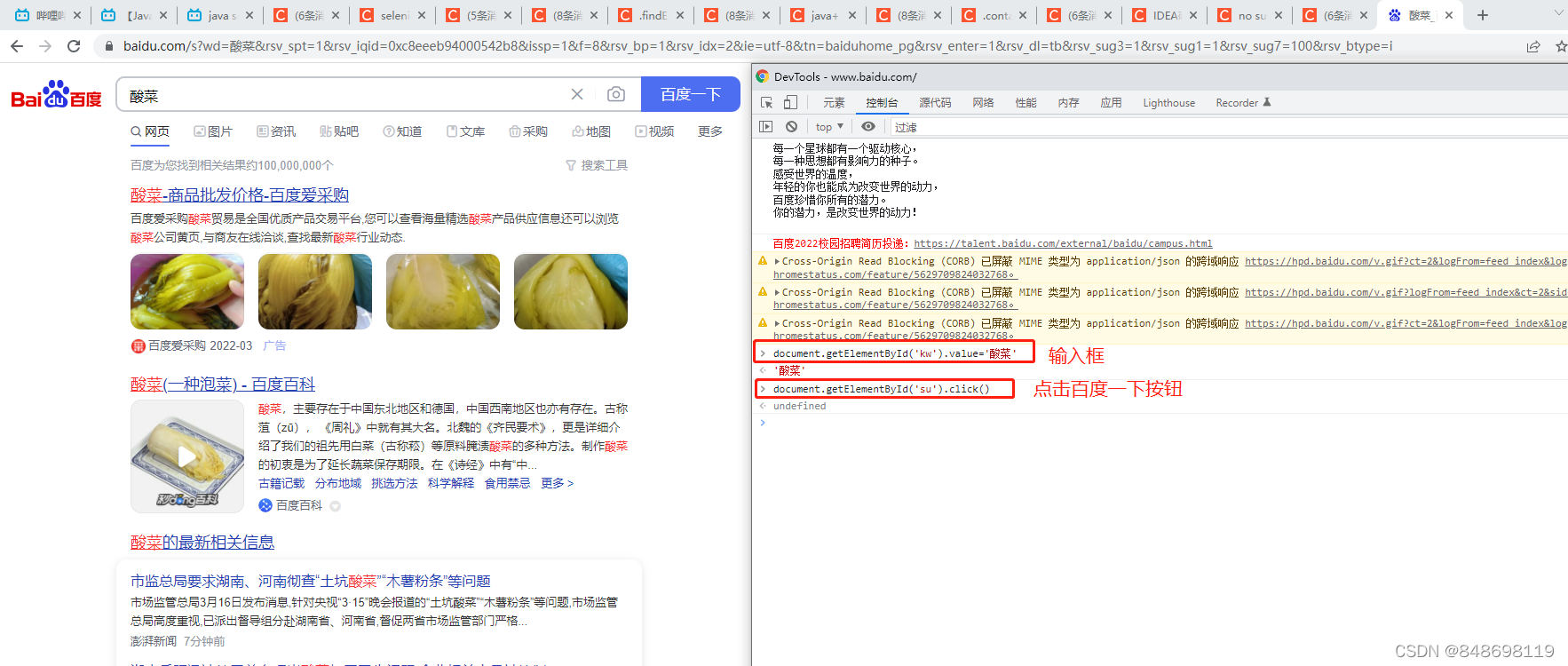The width and height of the screenshot is (1568, 666).
Task: Select the 知道 search category
Action: pyautogui.click(x=402, y=131)
